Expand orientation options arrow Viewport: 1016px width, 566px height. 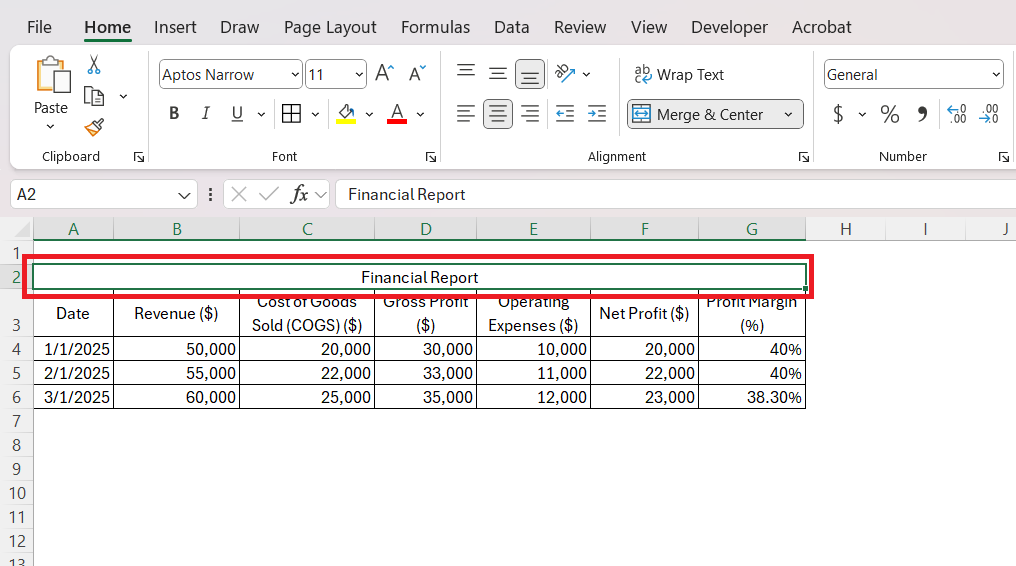pyautogui.click(x=586, y=74)
